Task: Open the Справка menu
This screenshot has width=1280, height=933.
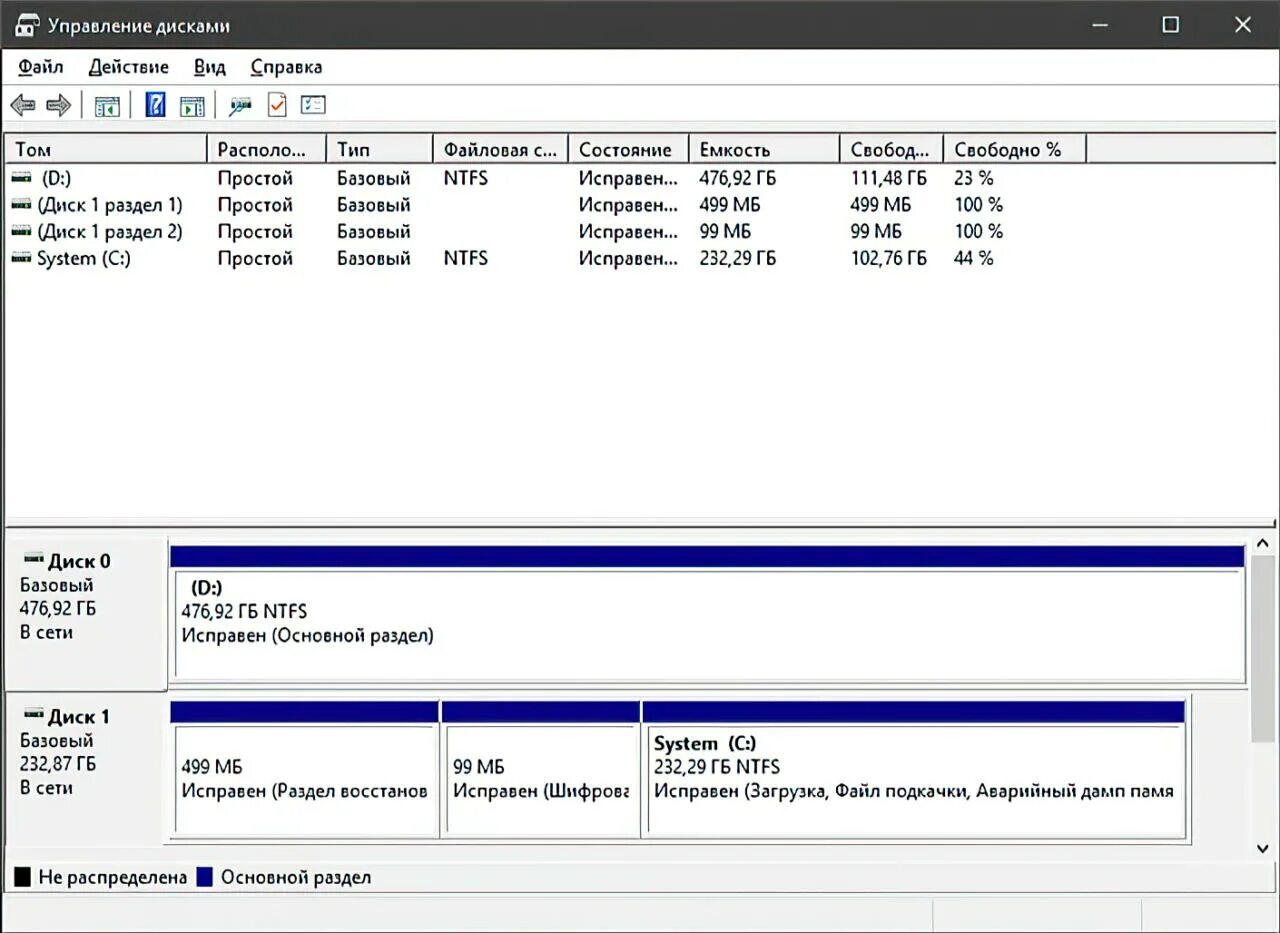Action: click(x=286, y=67)
